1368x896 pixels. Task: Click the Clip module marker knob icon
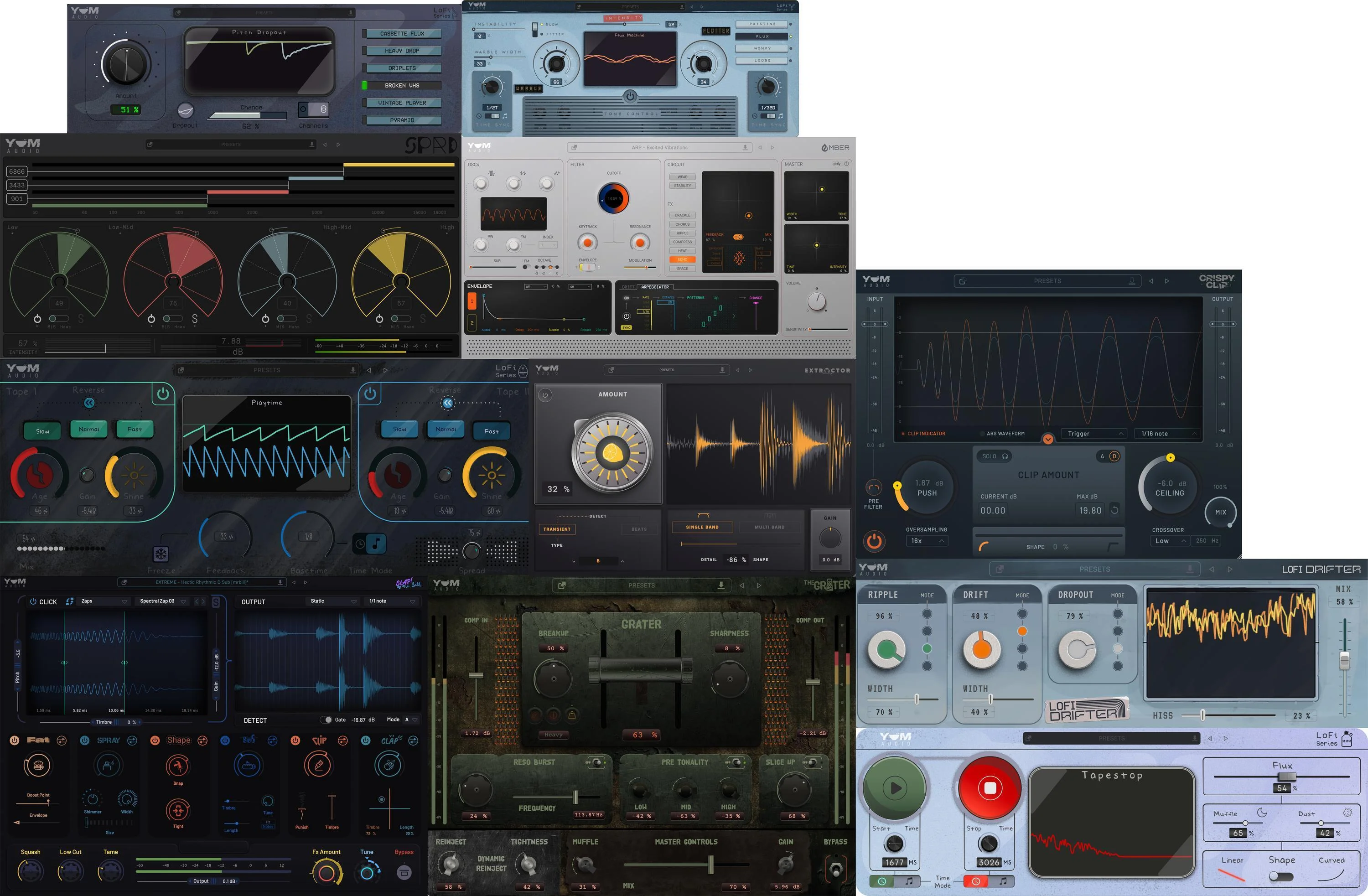(x=318, y=766)
